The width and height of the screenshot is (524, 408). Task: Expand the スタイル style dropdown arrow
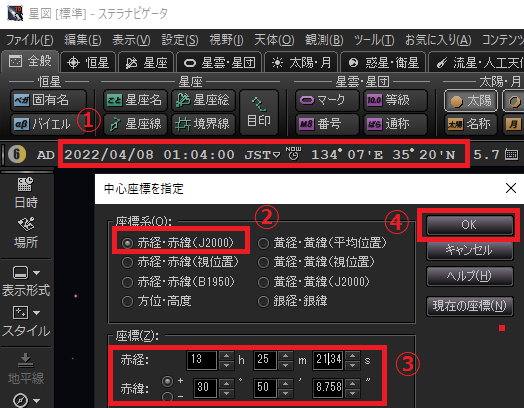point(36,313)
